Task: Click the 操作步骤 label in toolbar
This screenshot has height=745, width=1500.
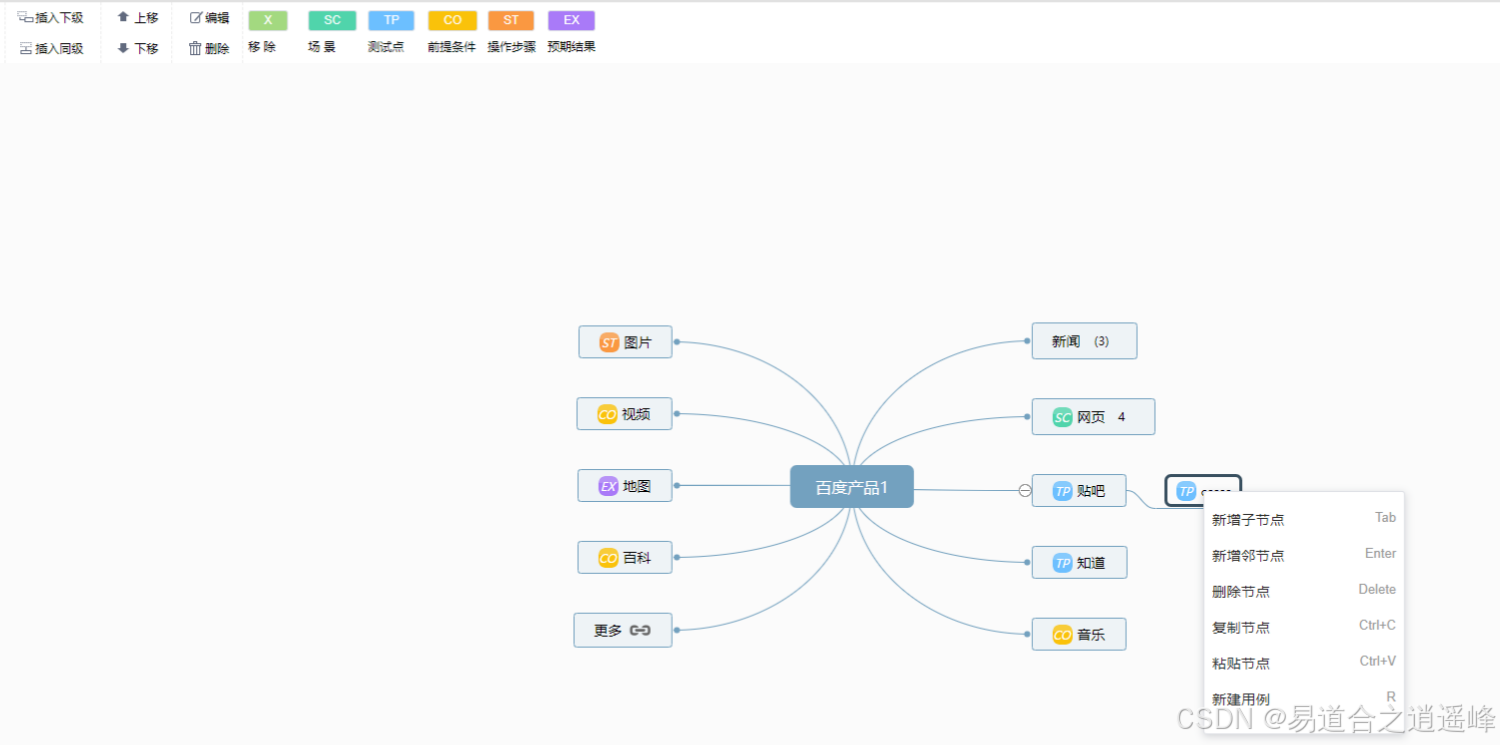Action: tap(512, 47)
